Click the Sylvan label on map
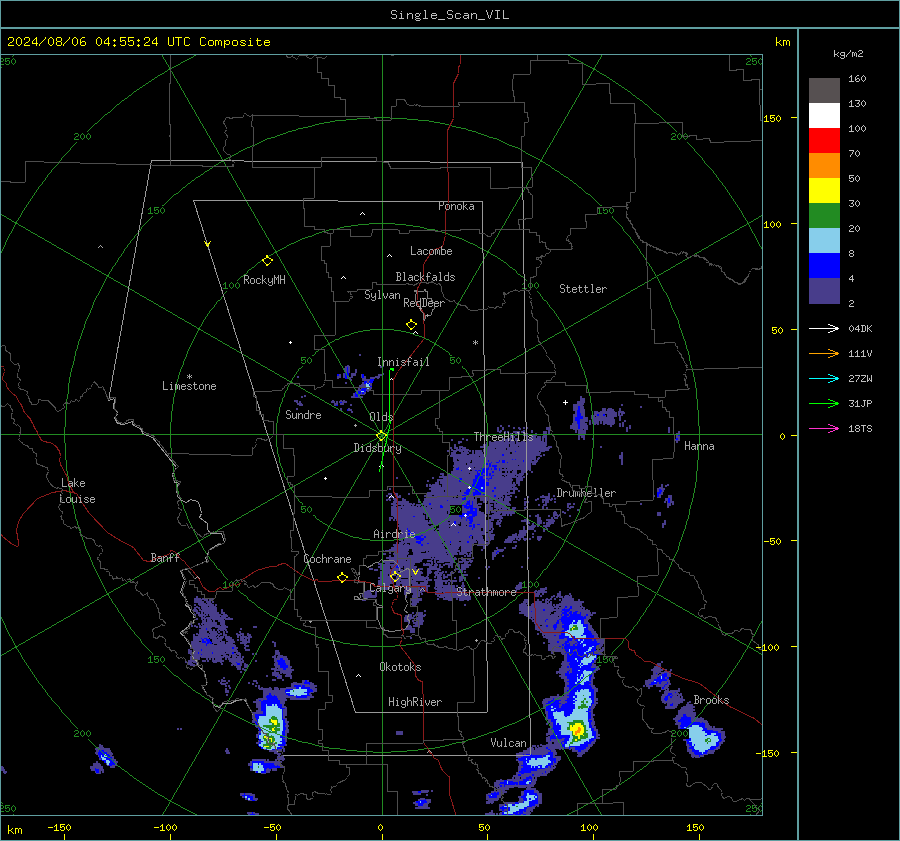This screenshot has width=900, height=841. 382,295
